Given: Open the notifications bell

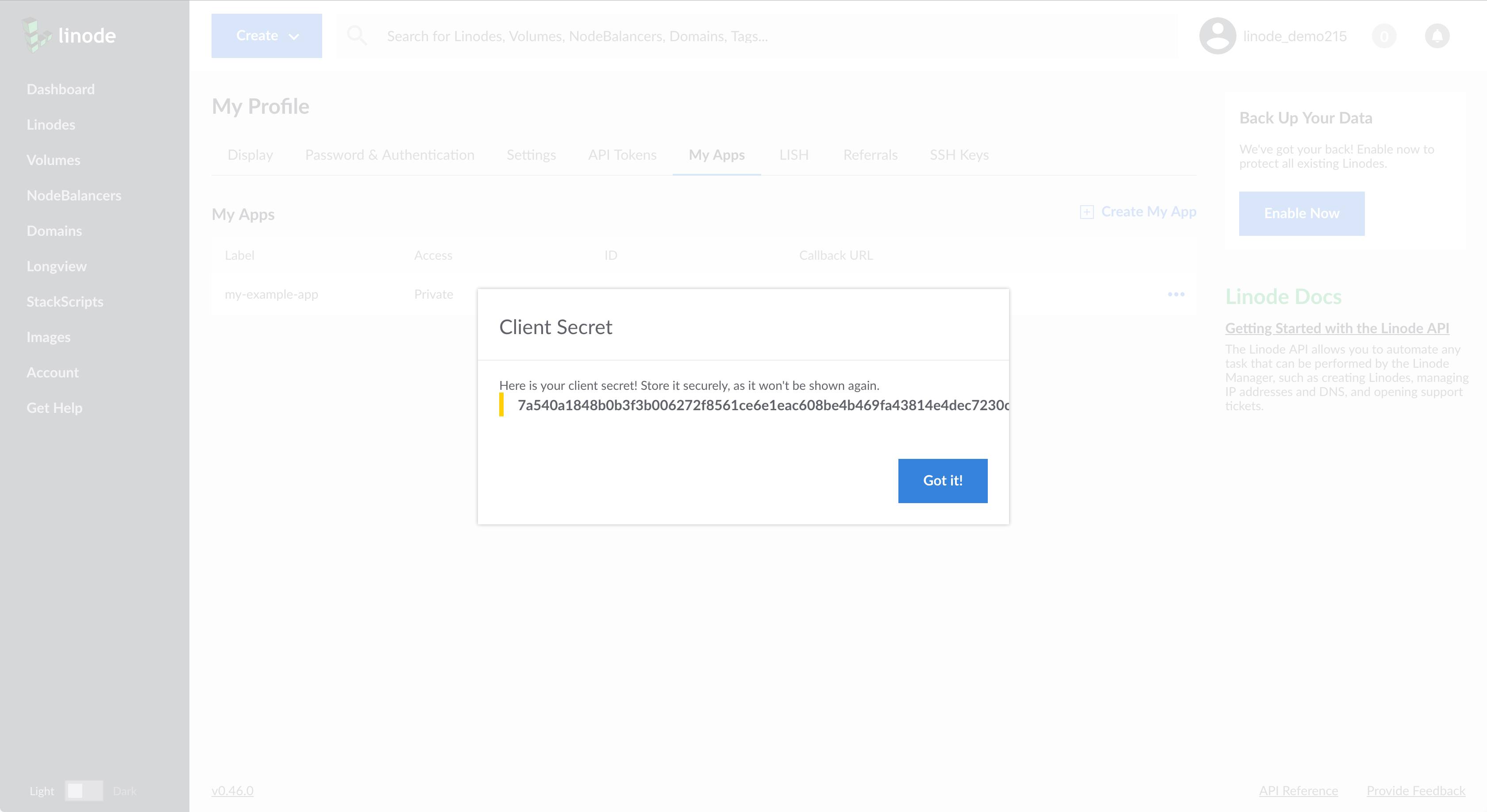Looking at the screenshot, I should pos(1438,36).
